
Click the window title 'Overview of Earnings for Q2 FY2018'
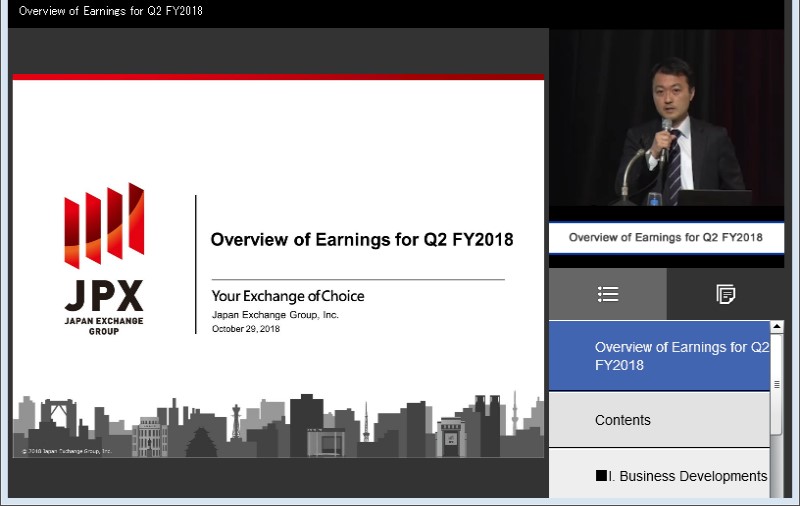(111, 11)
